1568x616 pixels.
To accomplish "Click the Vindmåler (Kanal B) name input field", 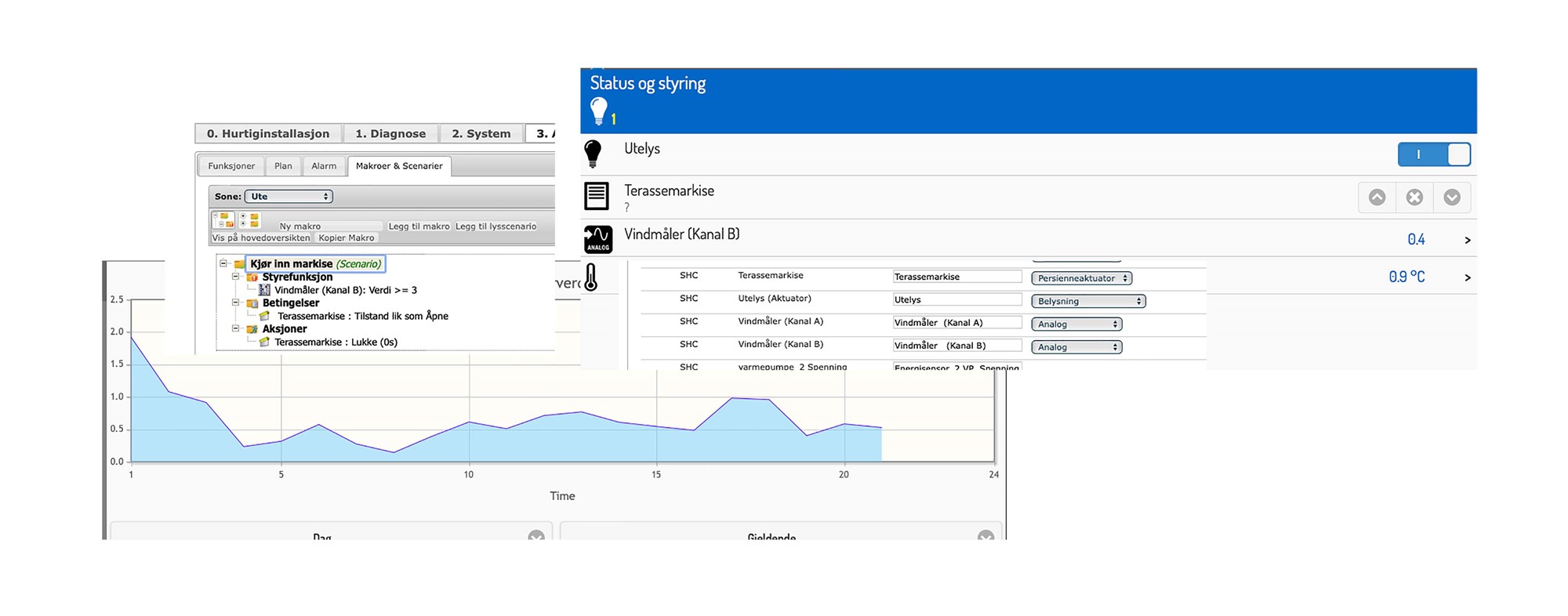I will pos(957,345).
